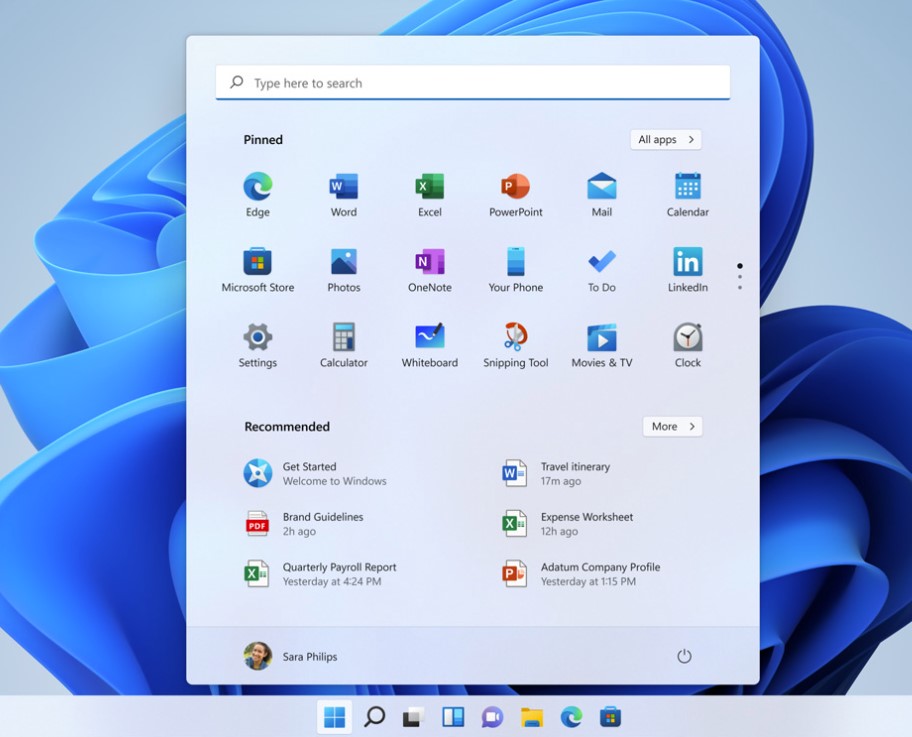Open File Explorer from the taskbar

(x=531, y=716)
